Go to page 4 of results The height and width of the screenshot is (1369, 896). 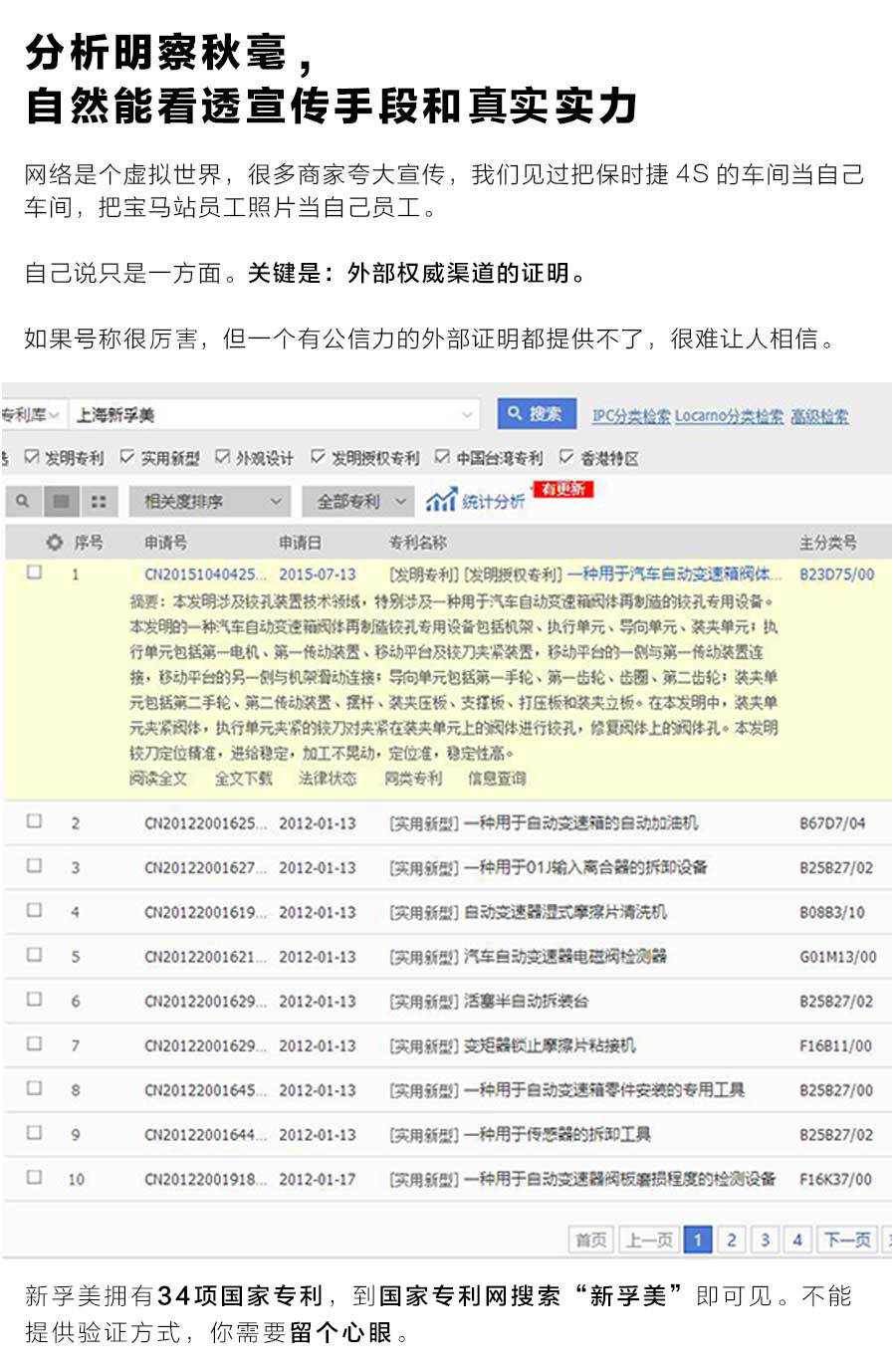coord(797,1240)
